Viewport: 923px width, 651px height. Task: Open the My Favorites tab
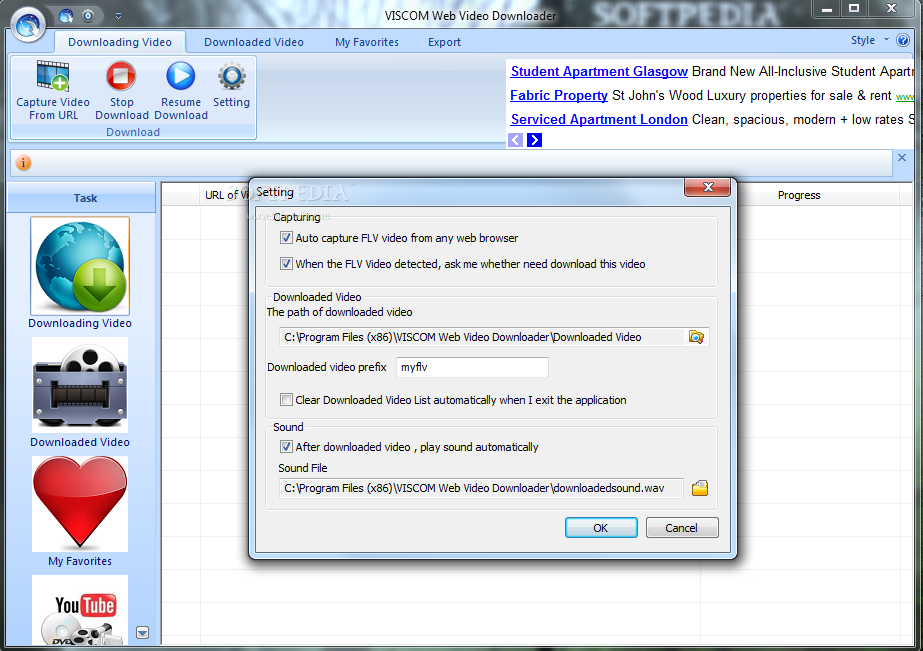[x=367, y=42]
